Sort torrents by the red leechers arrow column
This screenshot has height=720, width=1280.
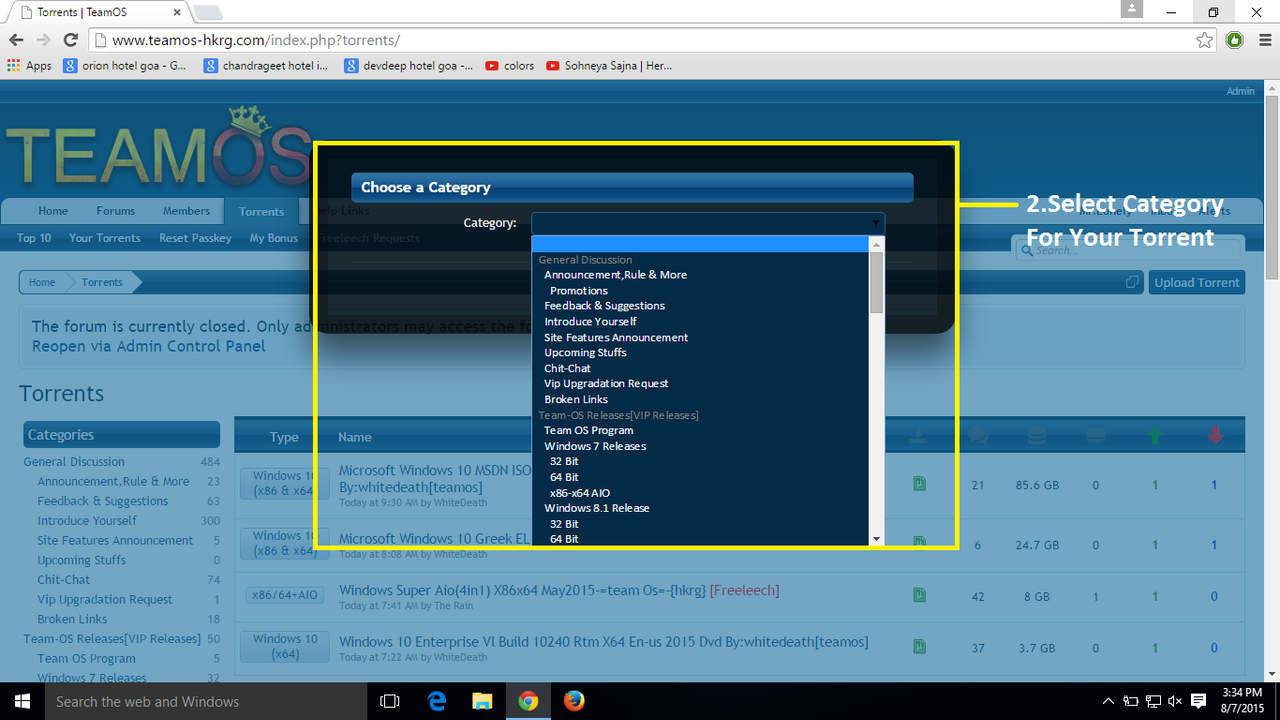point(1215,436)
